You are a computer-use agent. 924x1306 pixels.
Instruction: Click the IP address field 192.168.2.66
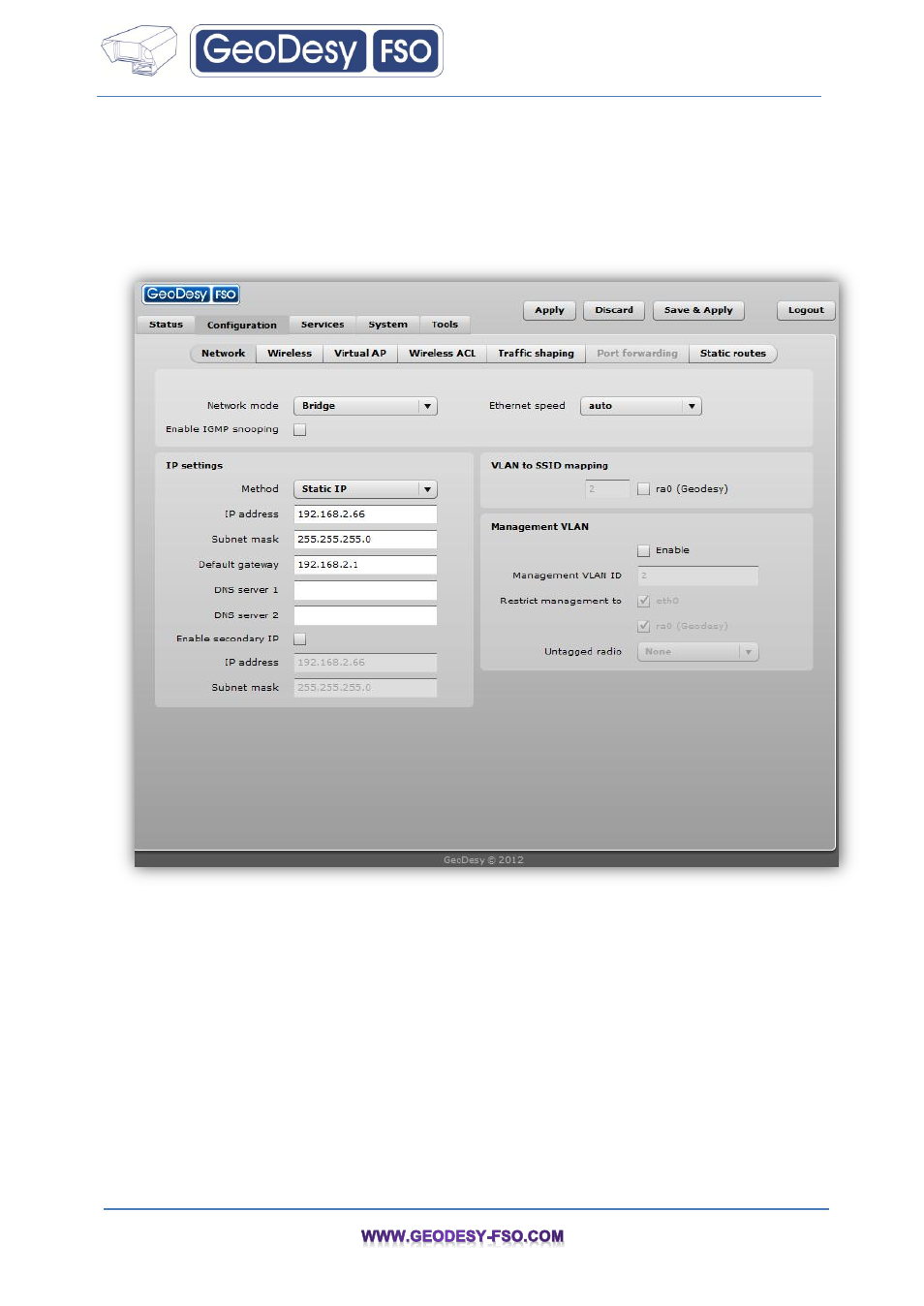(365, 514)
